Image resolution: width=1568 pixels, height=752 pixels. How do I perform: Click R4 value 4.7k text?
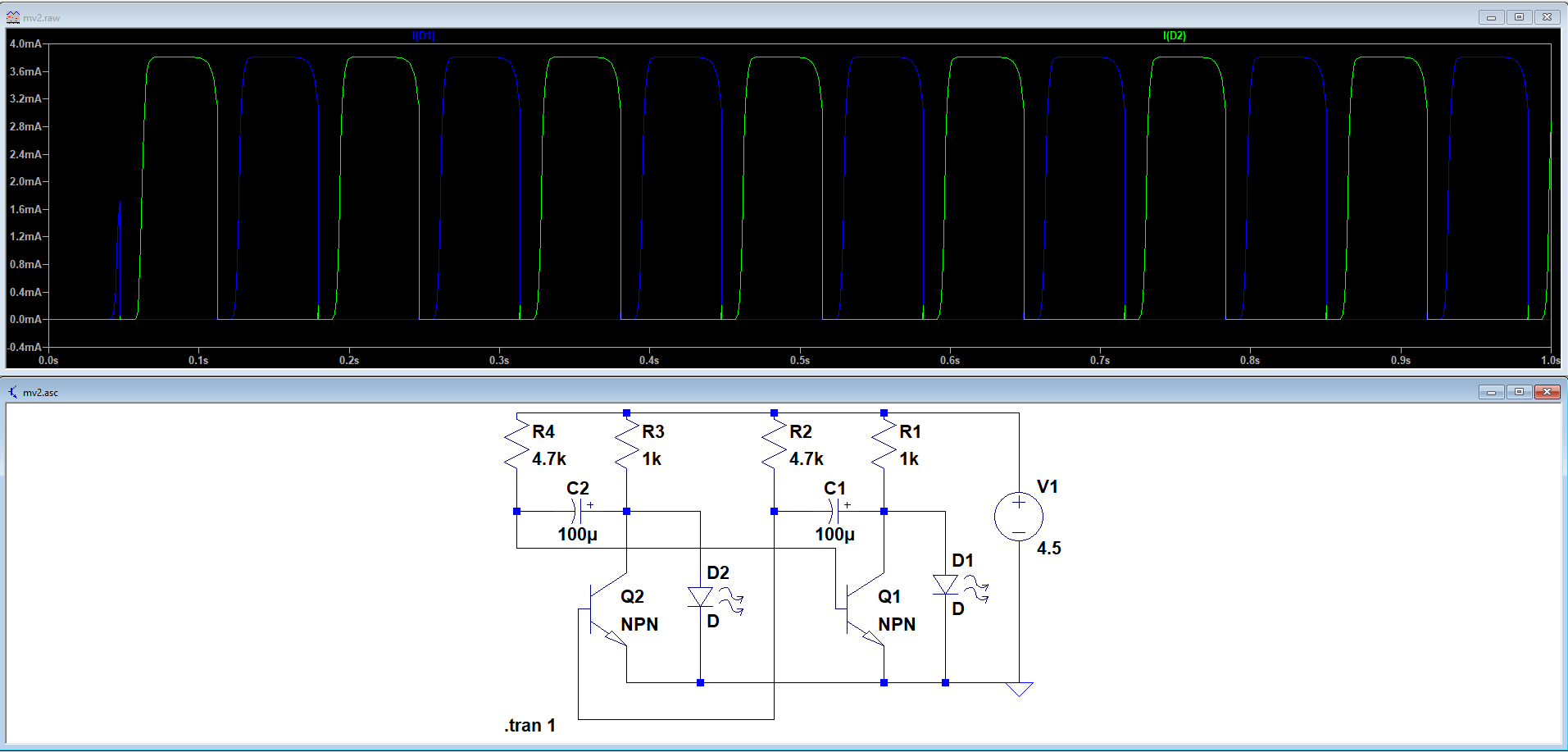549,458
